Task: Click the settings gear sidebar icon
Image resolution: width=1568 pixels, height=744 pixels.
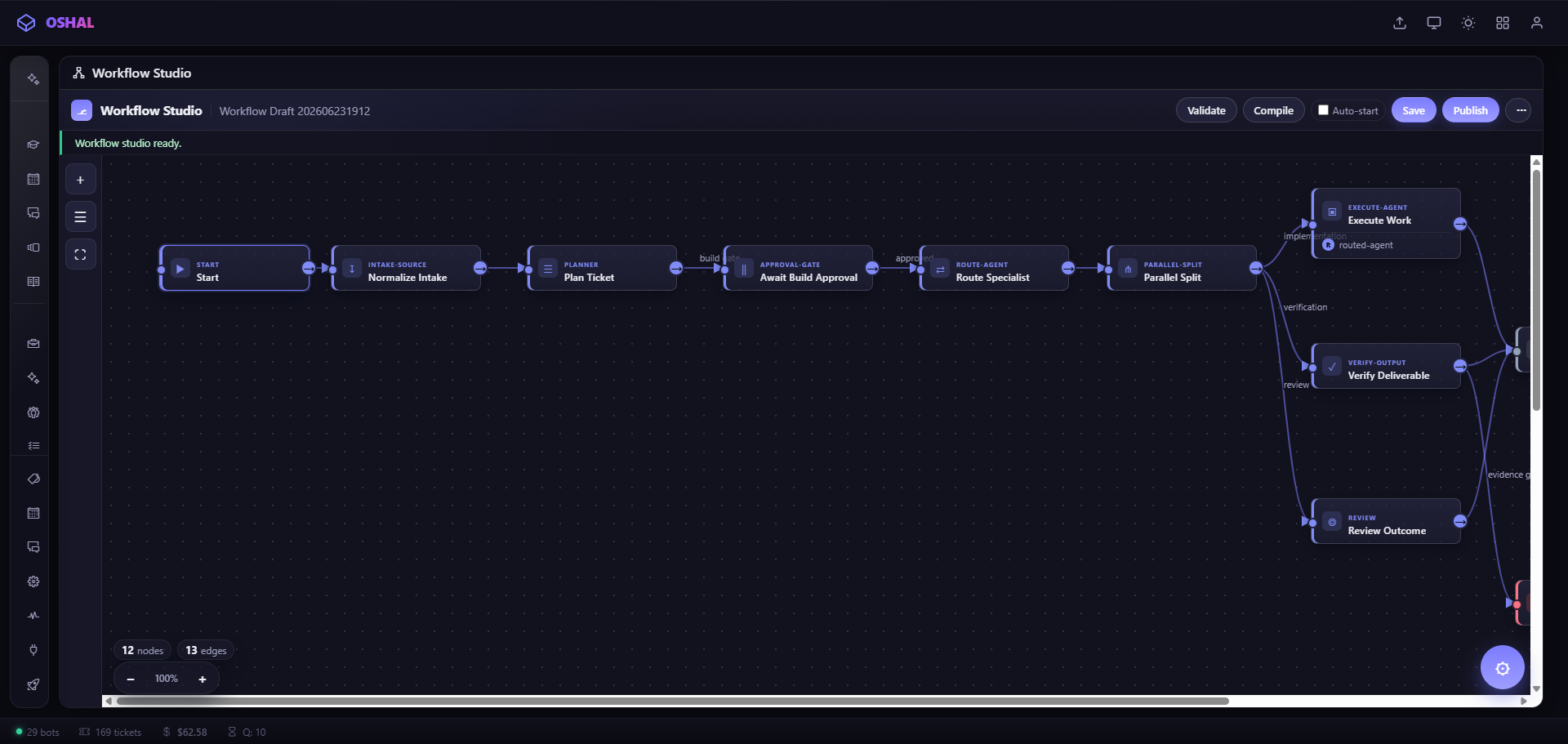Action: click(x=33, y=581)
